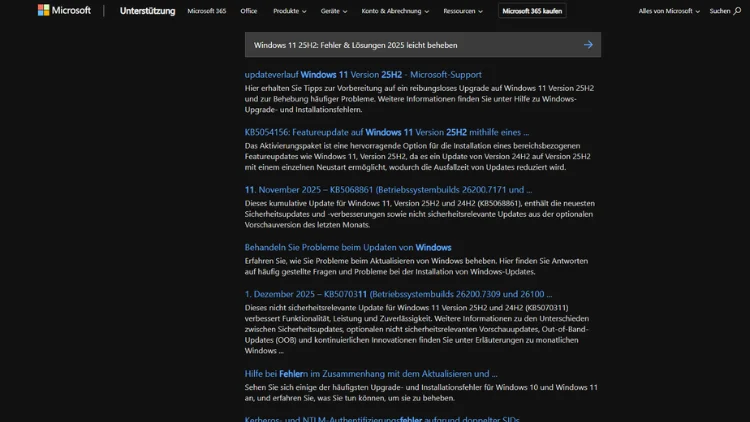Click the Microsoft logo
750x422 pixels.
pos(64,10)
